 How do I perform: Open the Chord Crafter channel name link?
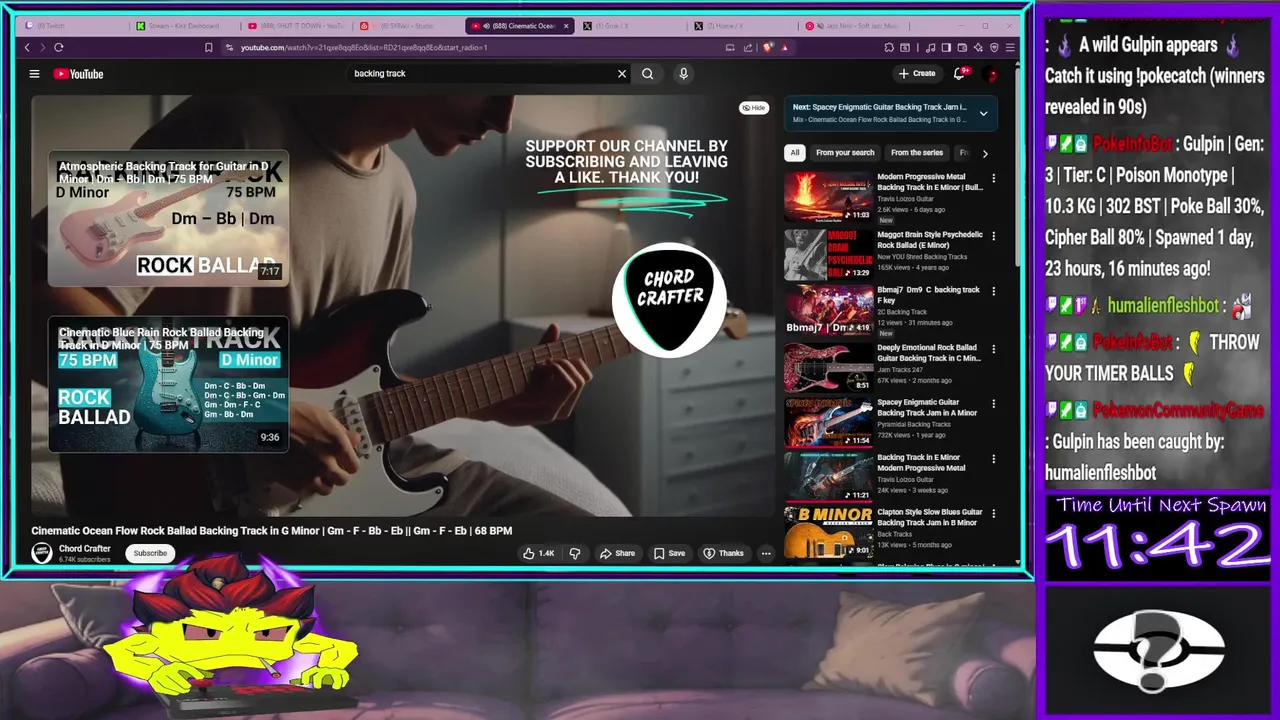[85, 549]
